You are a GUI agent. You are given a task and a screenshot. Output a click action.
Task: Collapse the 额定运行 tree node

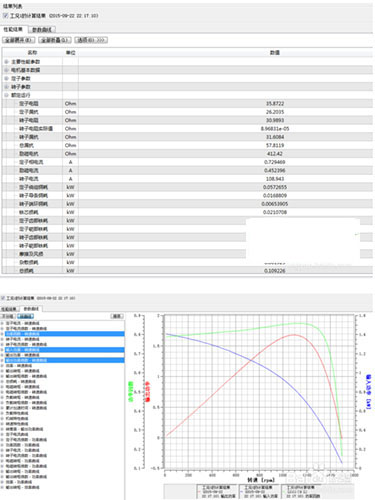[6, 95]
